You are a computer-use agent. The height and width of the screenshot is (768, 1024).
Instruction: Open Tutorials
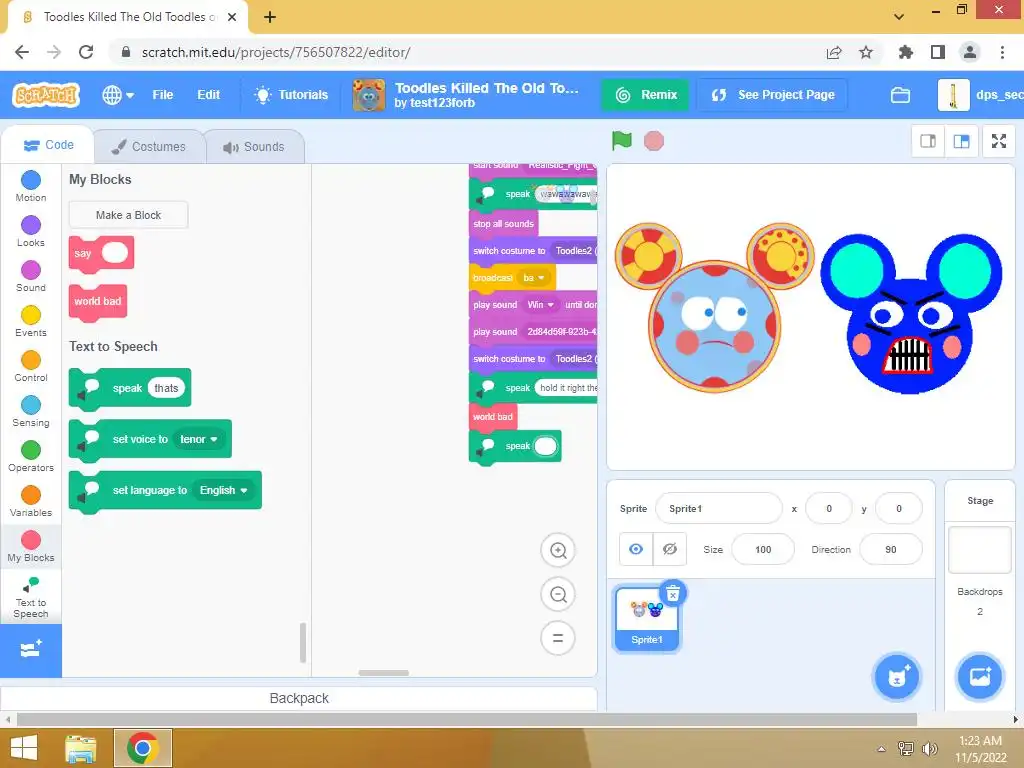[x=291, y=95]
